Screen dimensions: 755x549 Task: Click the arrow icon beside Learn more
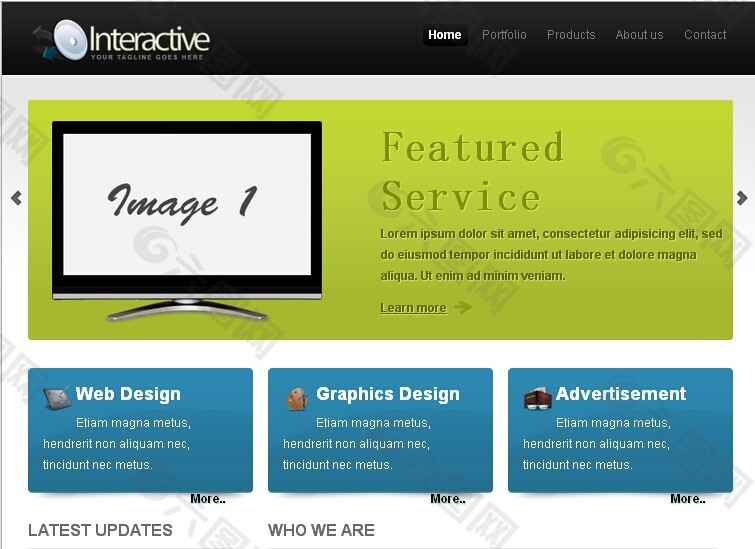pos(462,307)
